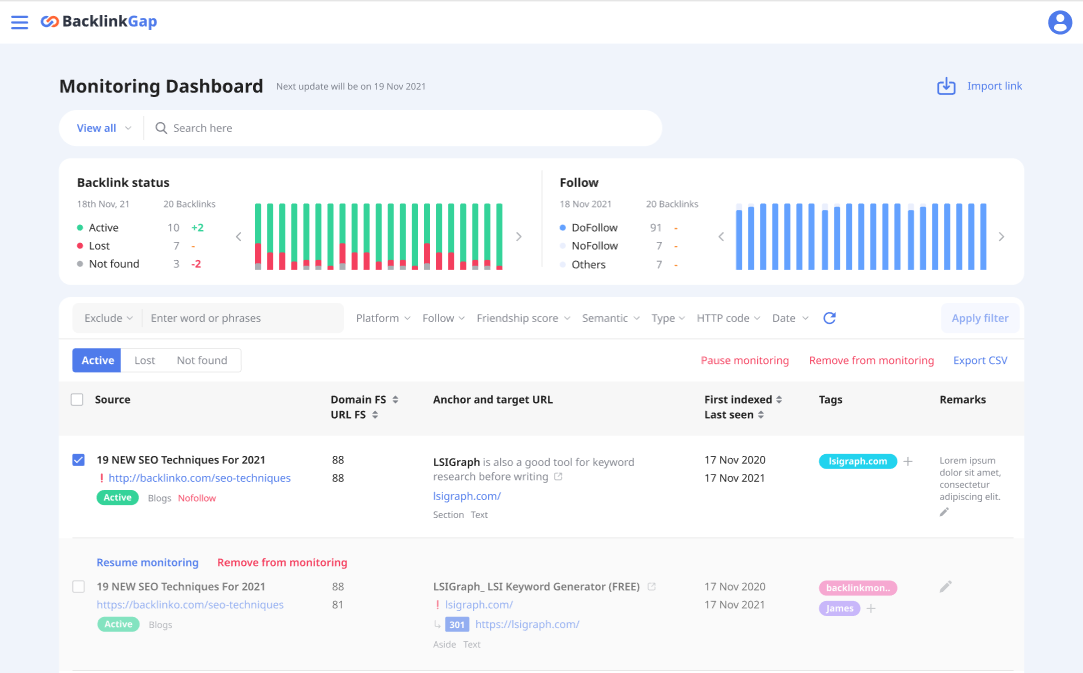Click red warning mark before backlinko.com URL
The width and height of the screenshot is (1083, 673).
(102, 478)
